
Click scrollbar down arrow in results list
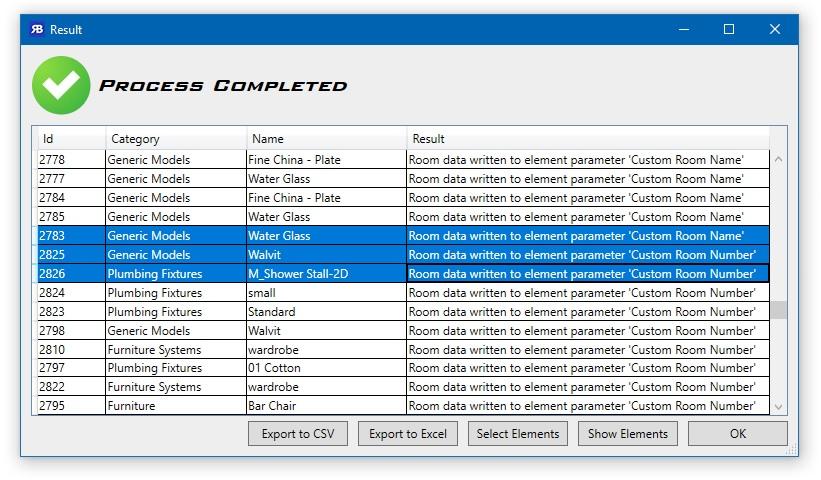(778, 406)
